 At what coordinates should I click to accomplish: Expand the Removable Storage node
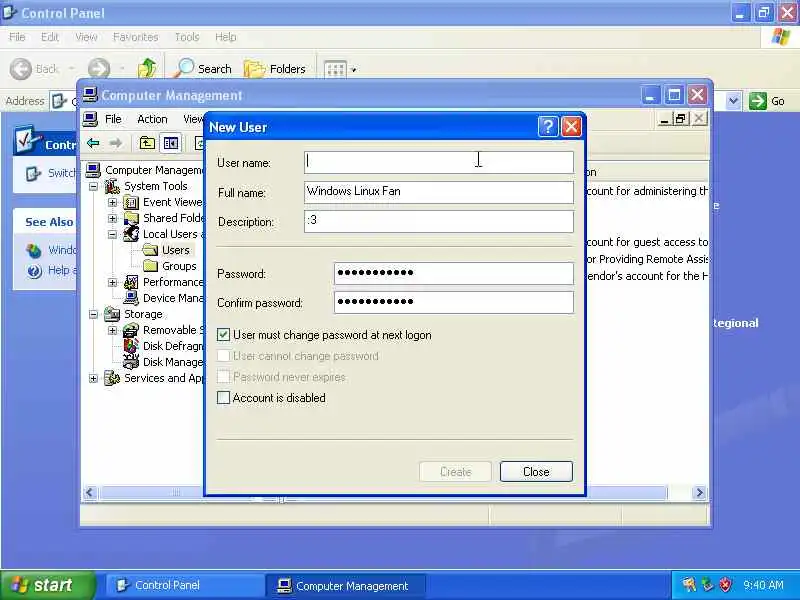pyautogui.click(x=112, y=330)
